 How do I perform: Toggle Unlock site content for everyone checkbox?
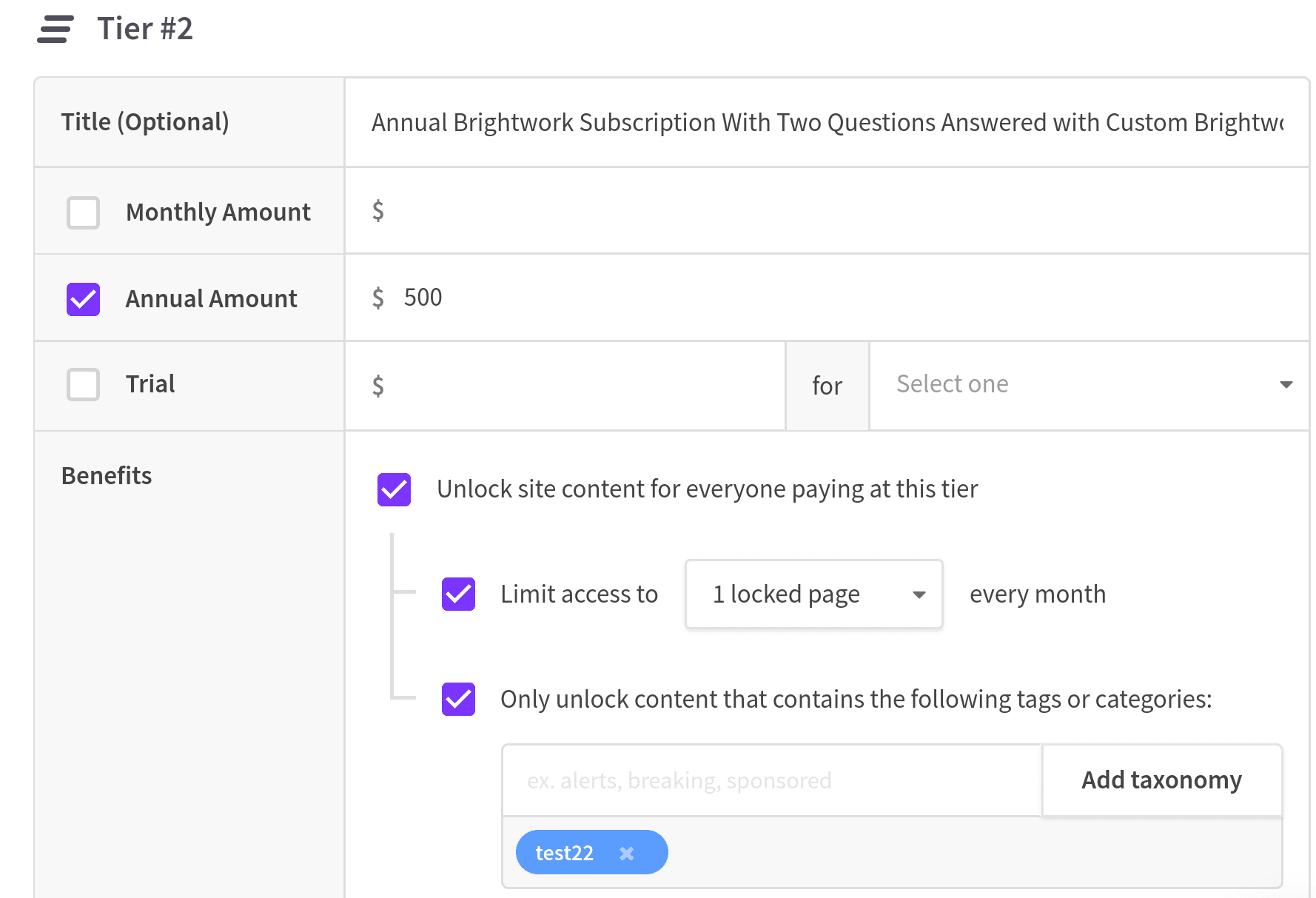coord(394,489)
